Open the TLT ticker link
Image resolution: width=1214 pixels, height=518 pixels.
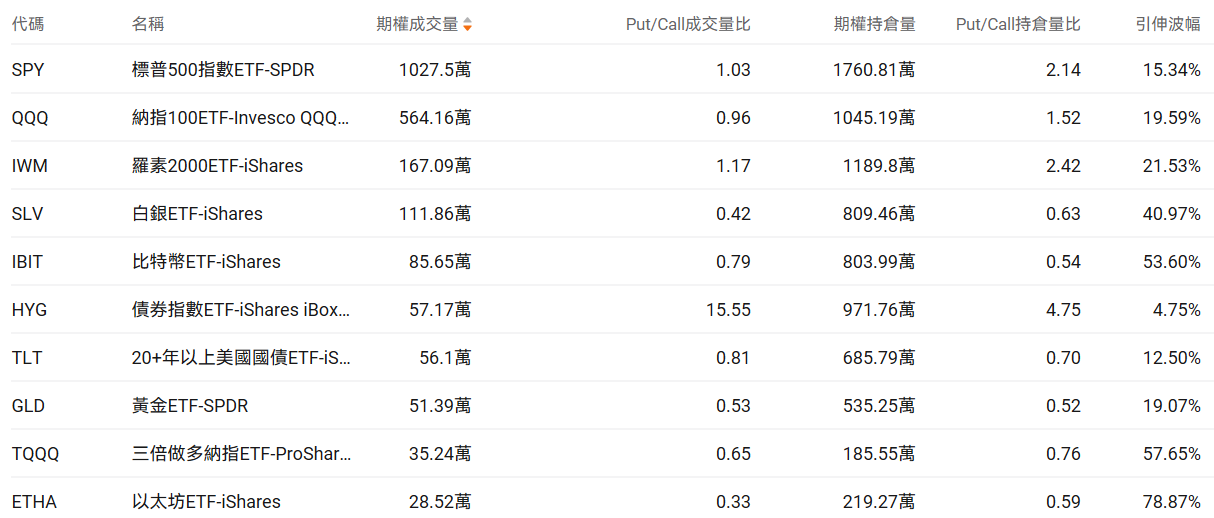[x=27, y=358]
